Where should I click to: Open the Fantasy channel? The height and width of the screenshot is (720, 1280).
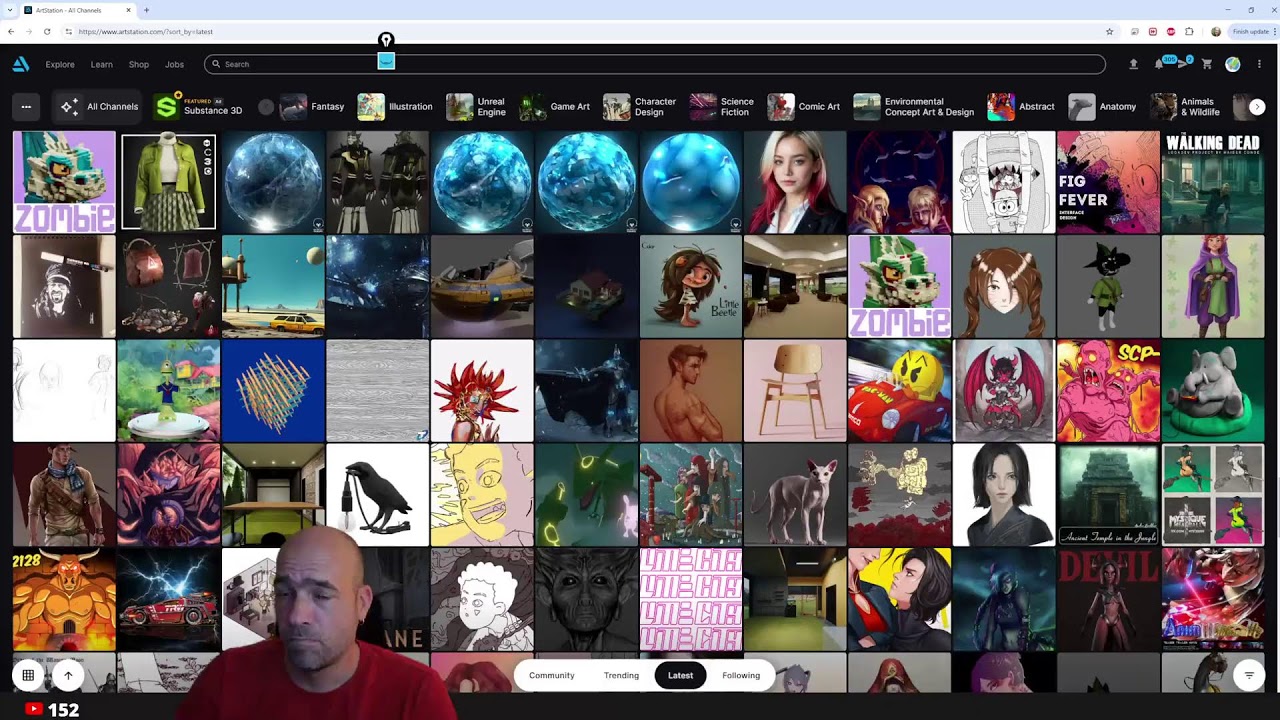[x=312, y=107]
